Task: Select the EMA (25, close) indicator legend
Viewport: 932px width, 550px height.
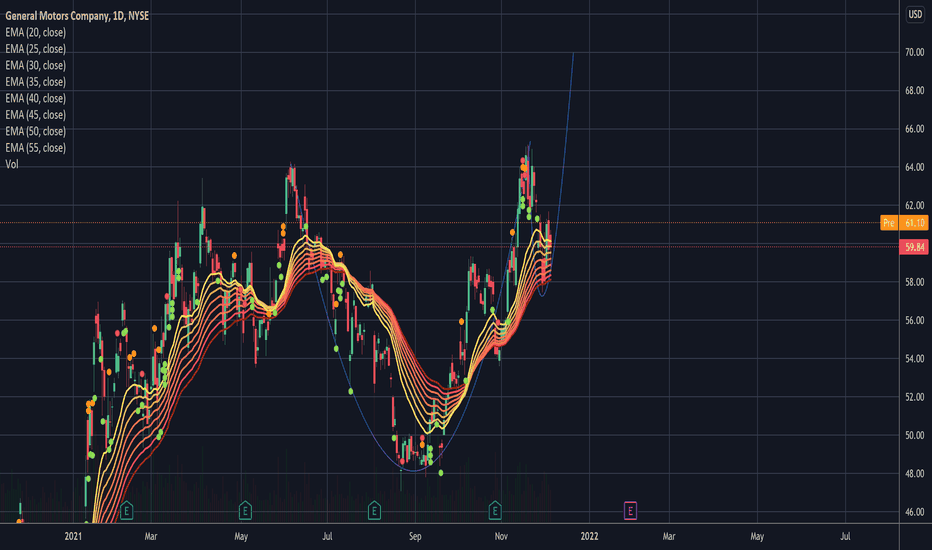Action: 36,49
